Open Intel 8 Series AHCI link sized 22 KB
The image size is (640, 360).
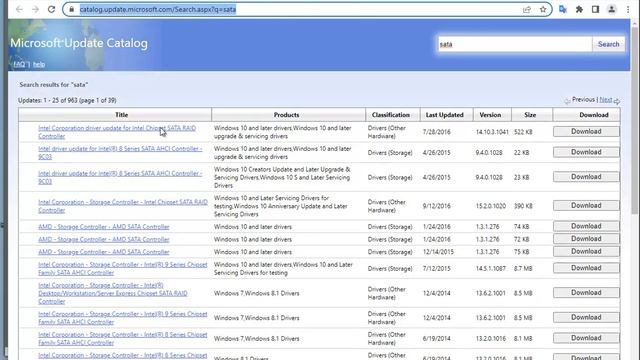pyautogui.click(x=120, y=153)
